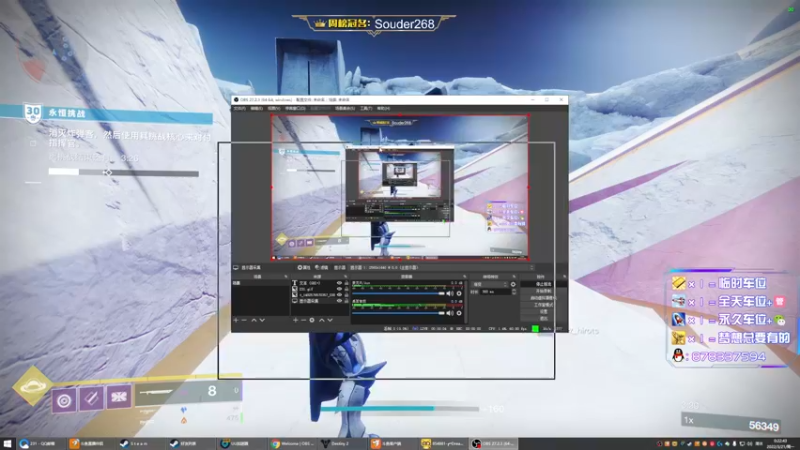Toggle visibility of the third source (image)

coord(339,295)
